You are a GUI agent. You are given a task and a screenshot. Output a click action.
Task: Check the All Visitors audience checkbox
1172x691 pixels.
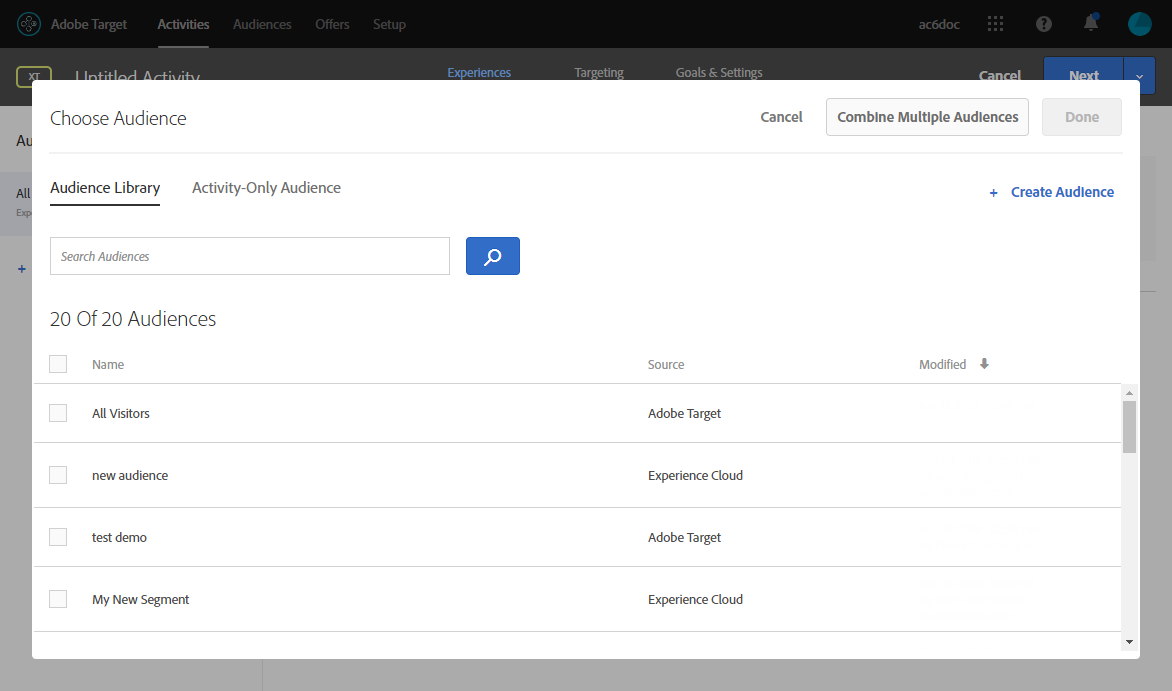pos(58,413)
